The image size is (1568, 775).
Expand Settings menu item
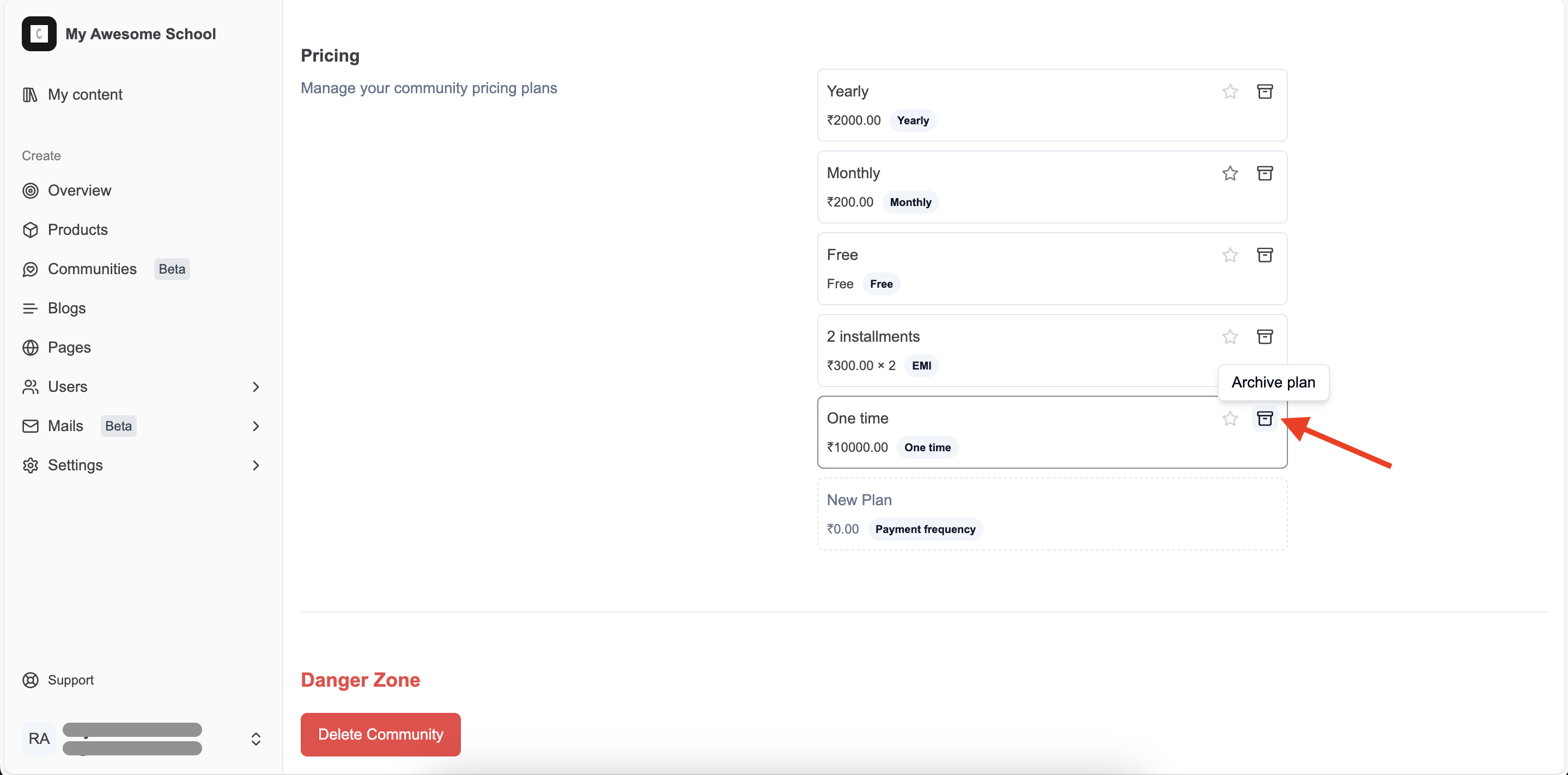(x=256, y=464)
